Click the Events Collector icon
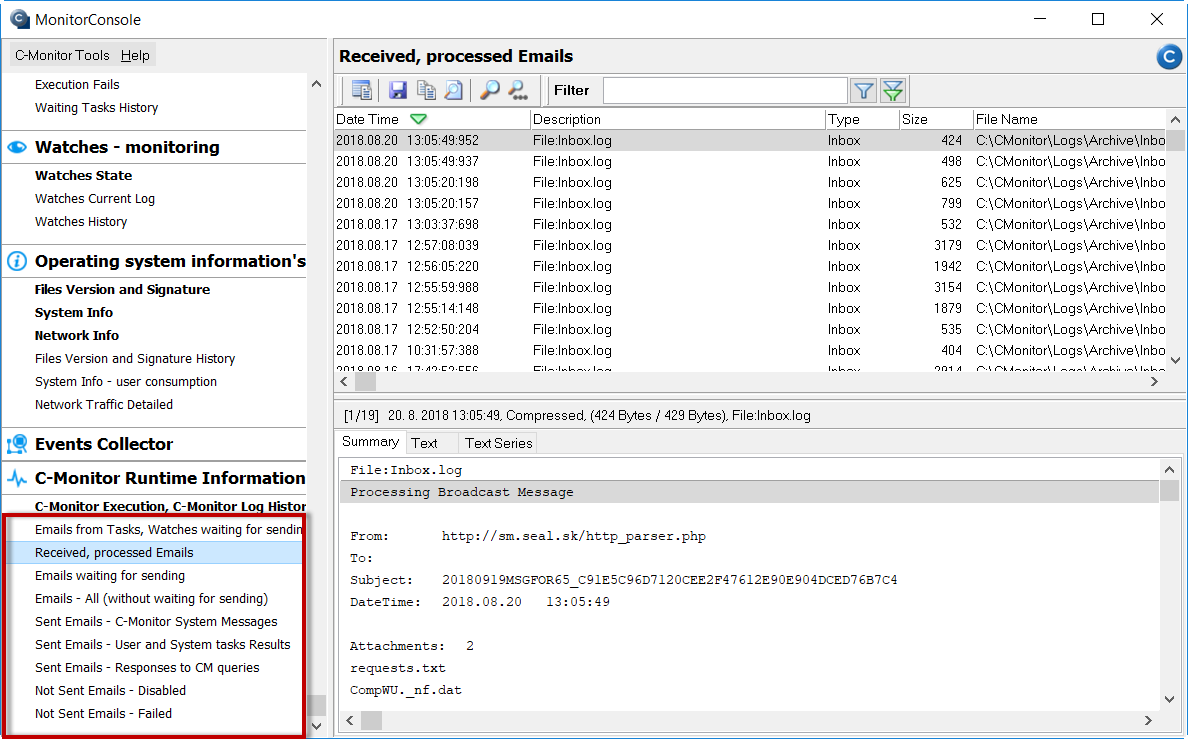Screen dimensions: 1188x739 (17, 444)
